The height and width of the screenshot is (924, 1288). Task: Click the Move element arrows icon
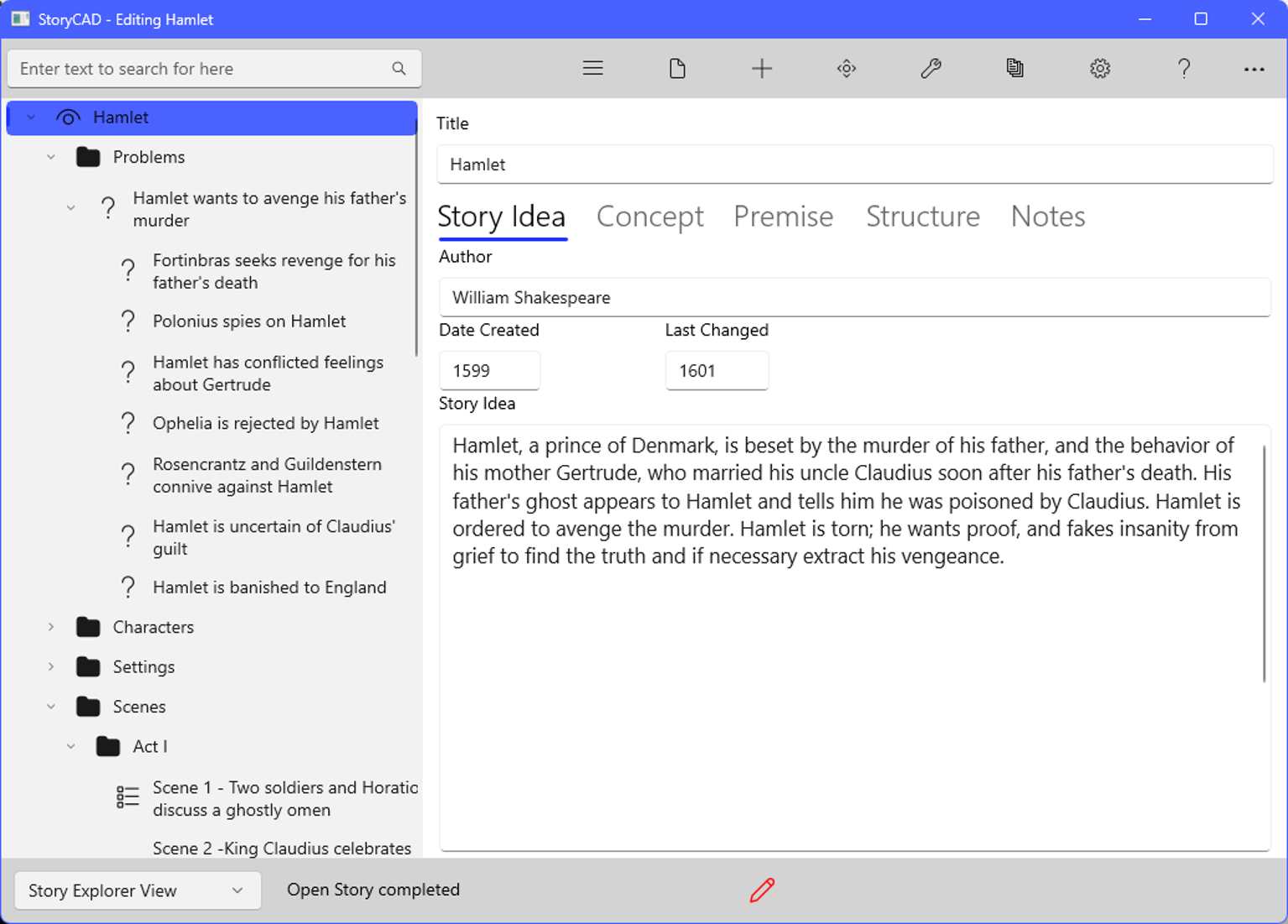(x=846, y=68)
